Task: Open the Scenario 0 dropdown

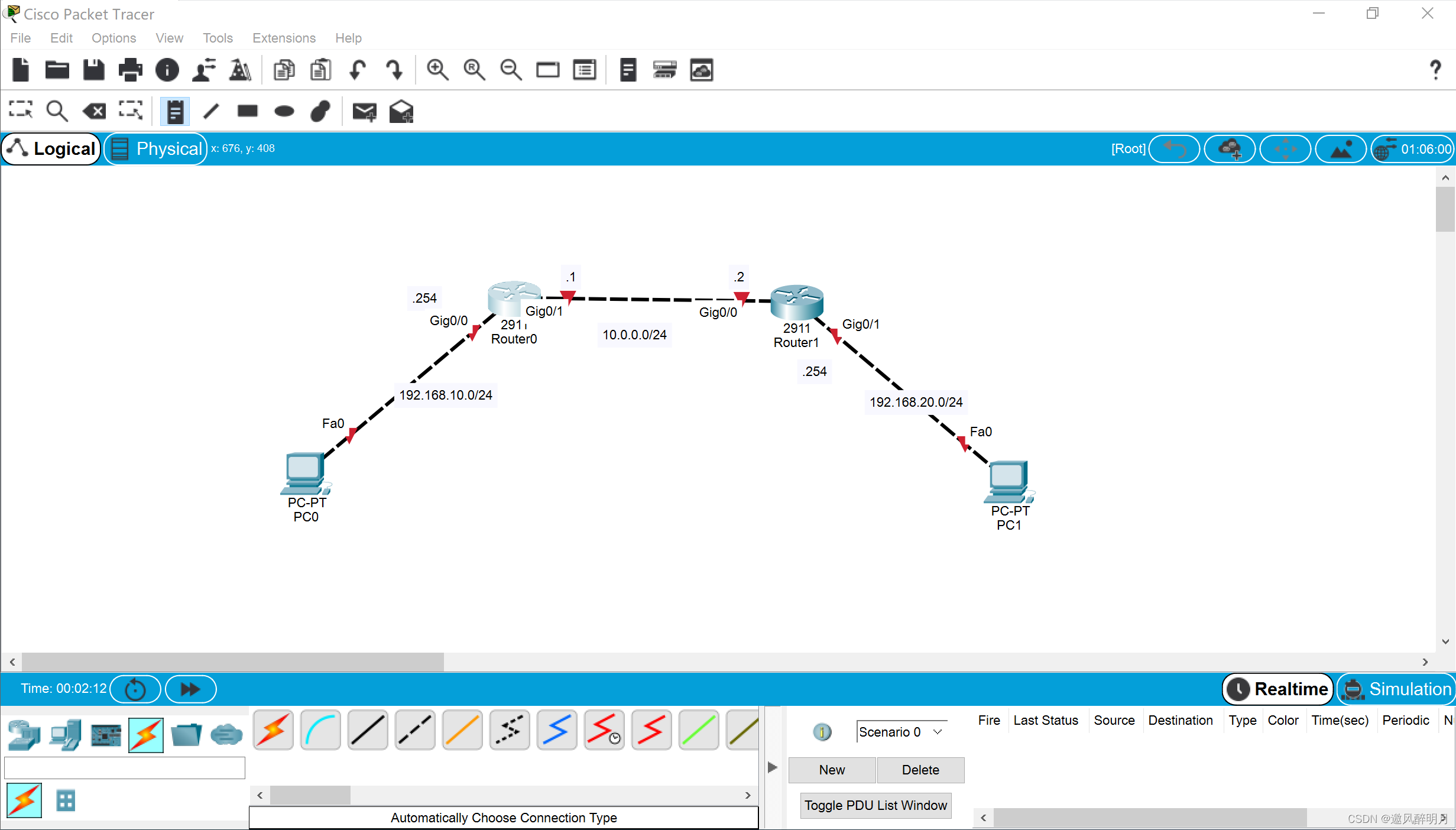Action: click(x=900, y=732)
